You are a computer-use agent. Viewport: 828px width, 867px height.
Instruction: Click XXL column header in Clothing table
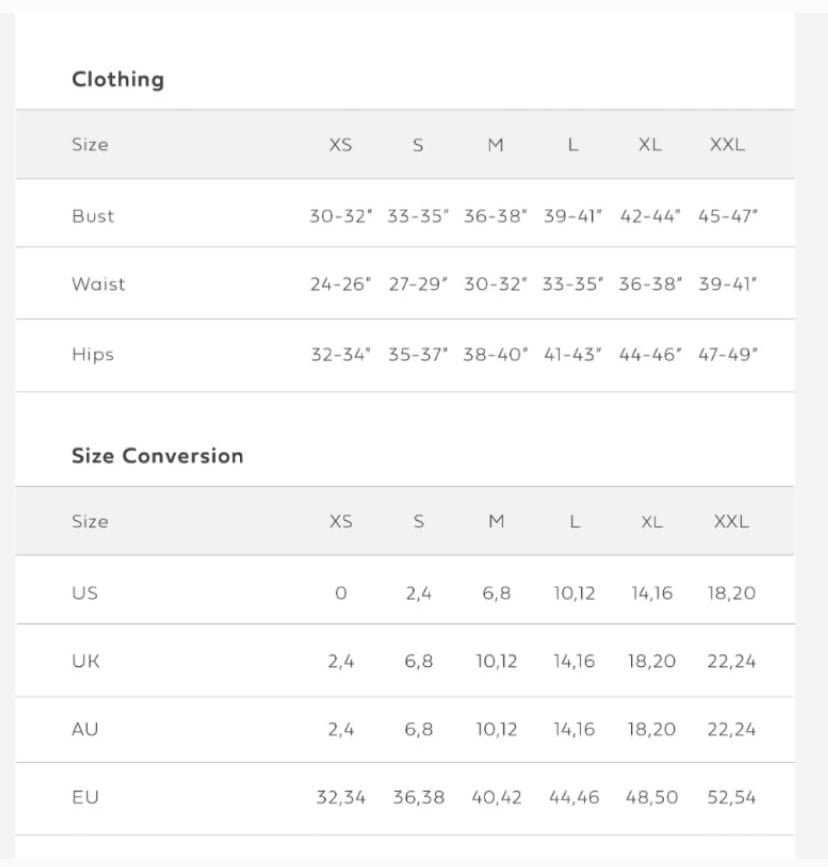[x=727, y=145]
